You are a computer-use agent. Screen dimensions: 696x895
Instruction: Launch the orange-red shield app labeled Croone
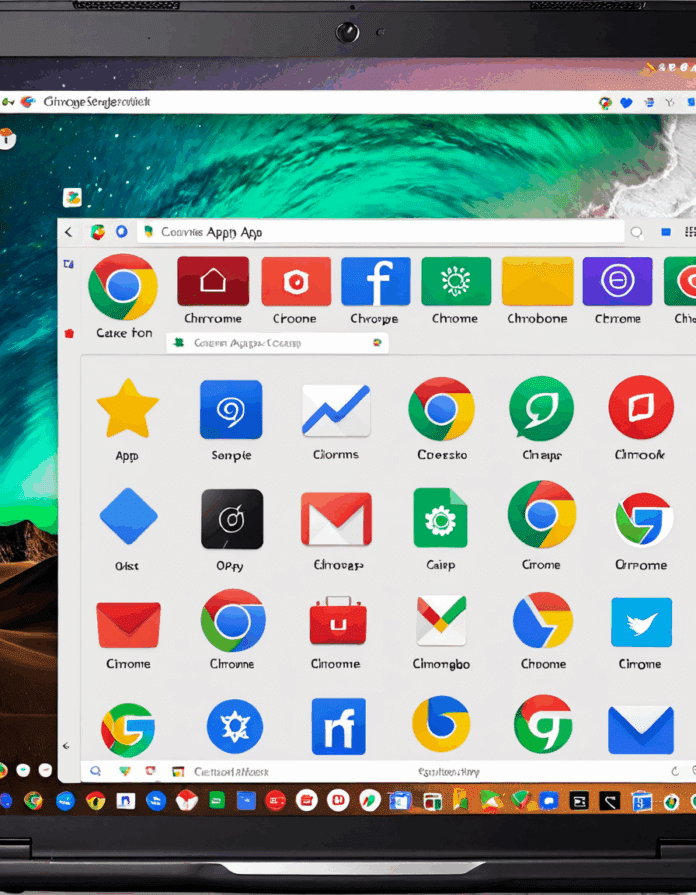296,281
